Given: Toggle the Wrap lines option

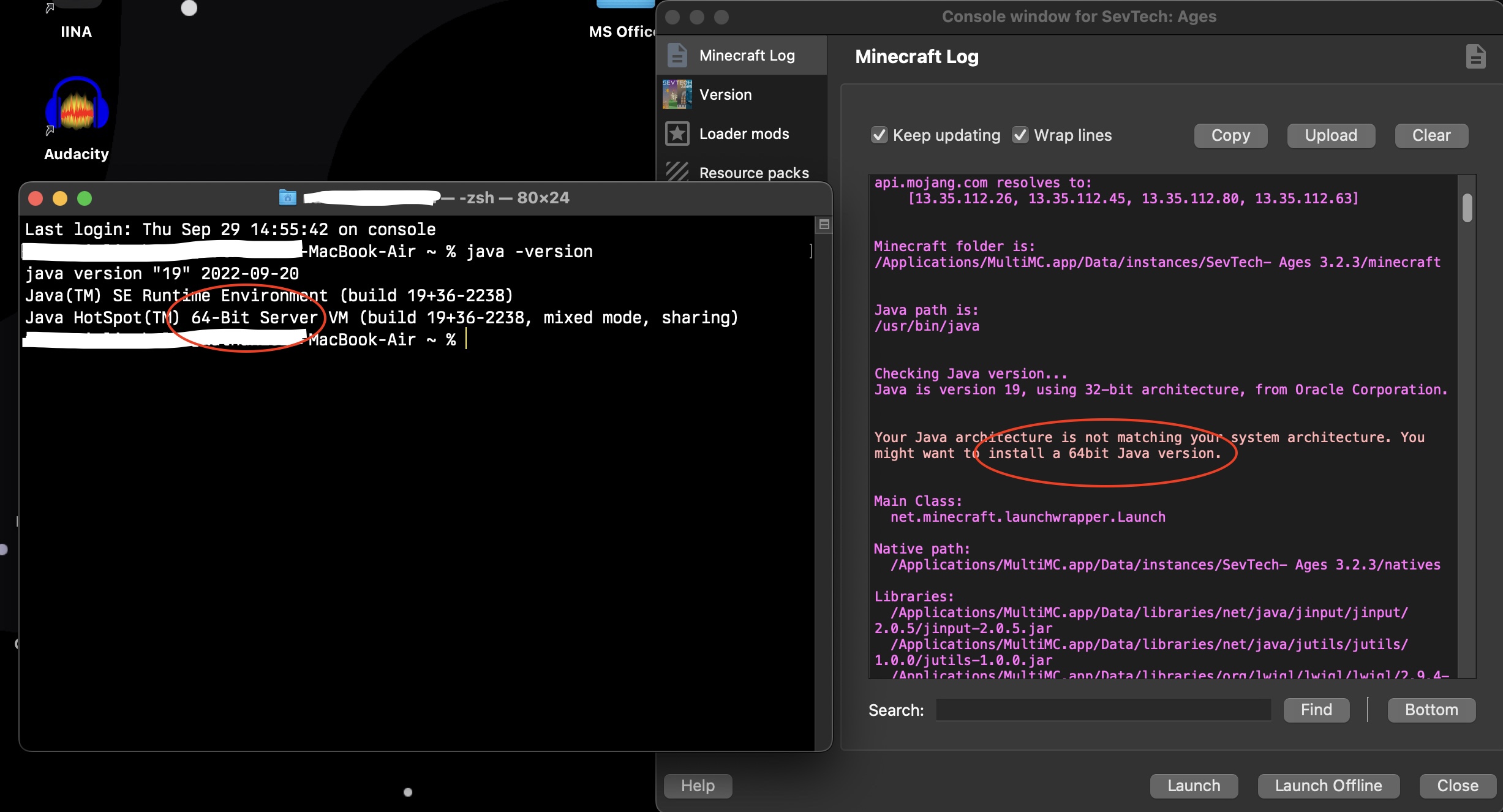Looking at the screenshot, I should [x=1020, y=135].
